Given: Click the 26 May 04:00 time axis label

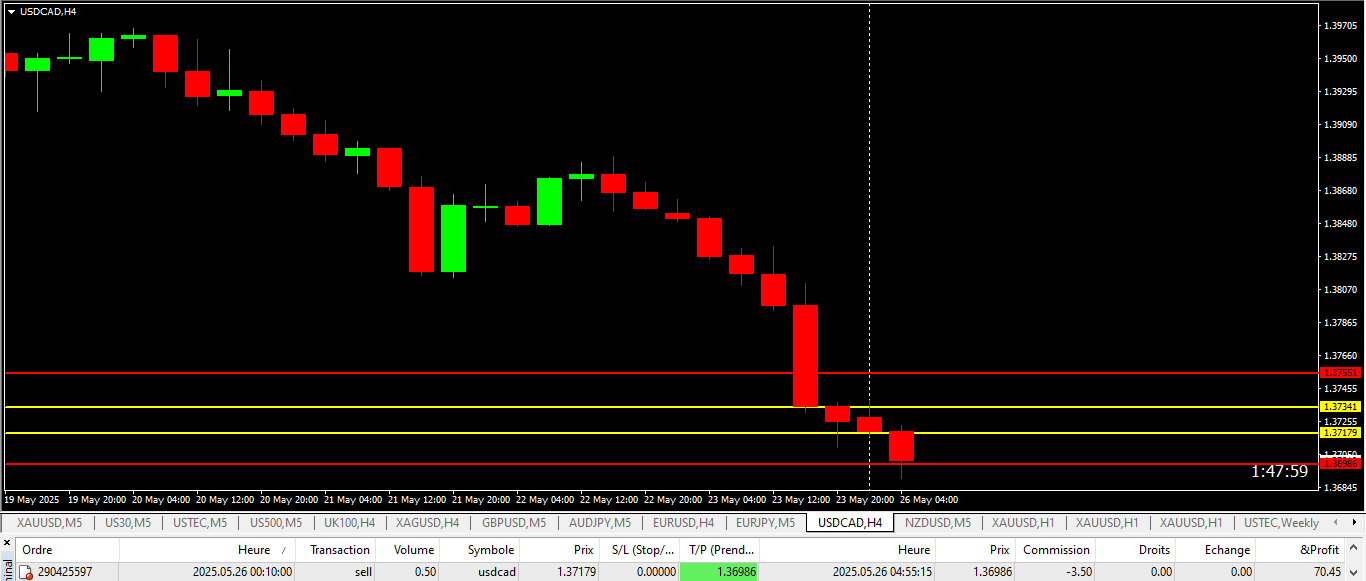Looking at the screenshot, I should click(929, 499).
